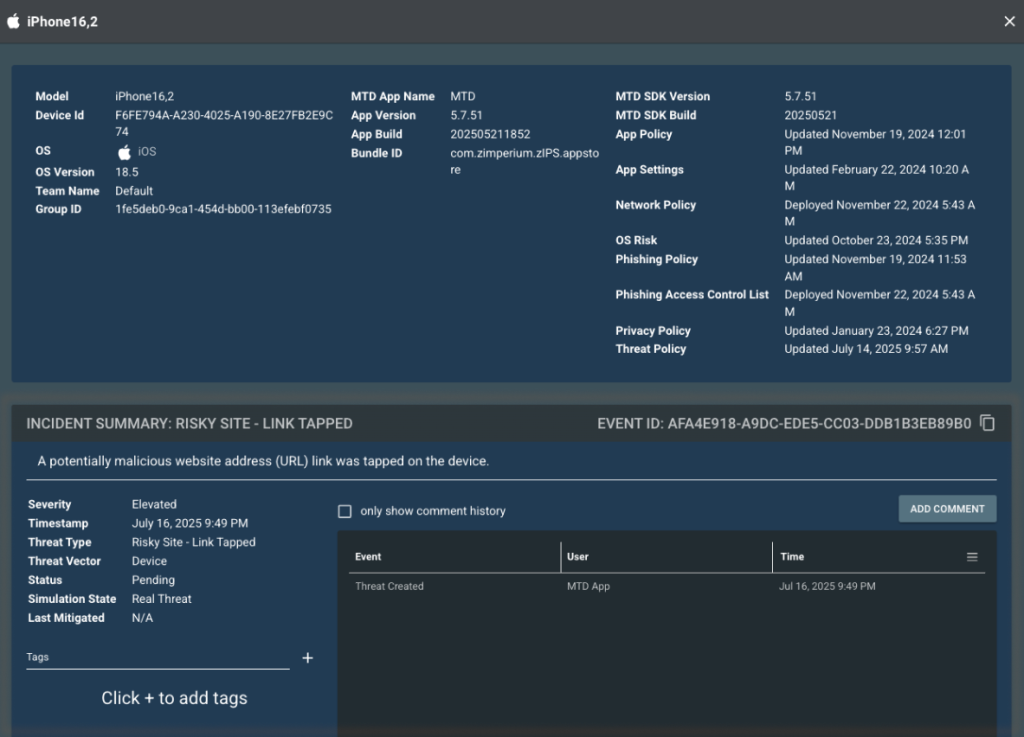Toggle only show comment history checkbox
Image resolution: width=1024 pixels, height=737 pixels.
[x=345, y=511]
